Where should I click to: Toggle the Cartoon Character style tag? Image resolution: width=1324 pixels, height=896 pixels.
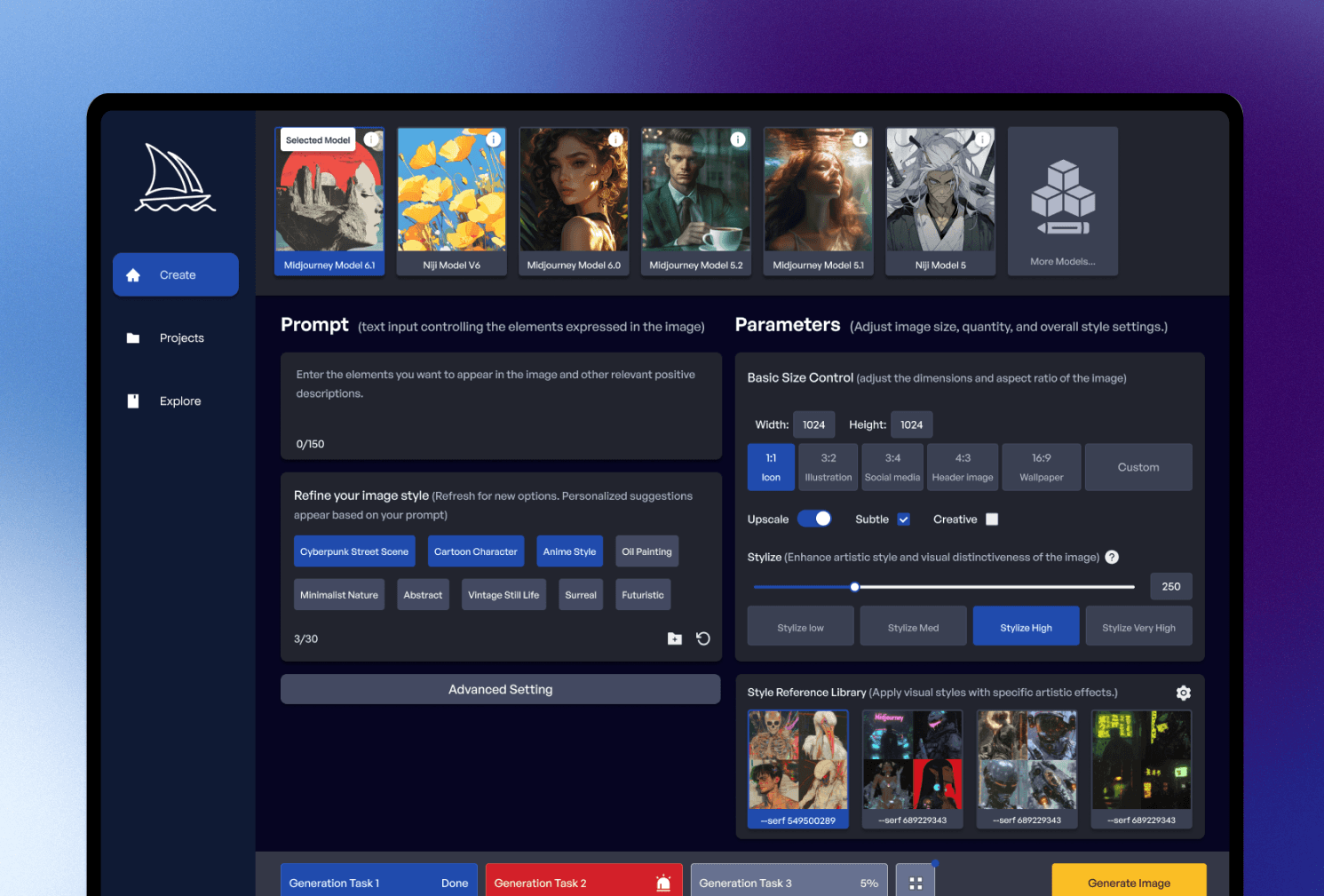[x=476, y=551]
